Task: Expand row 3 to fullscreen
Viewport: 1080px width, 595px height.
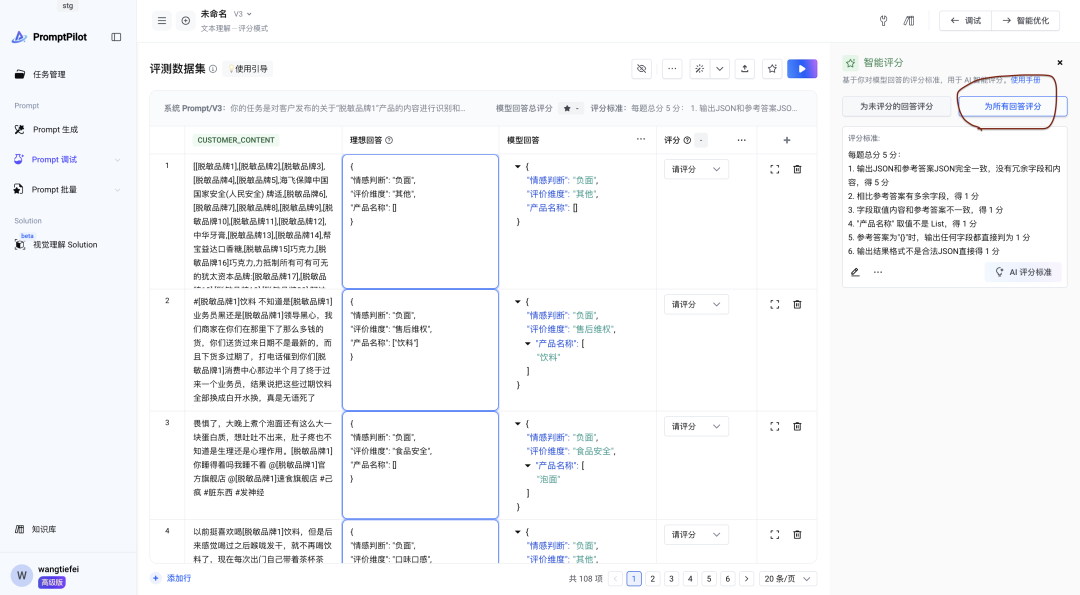Action: tap(775, 426)
